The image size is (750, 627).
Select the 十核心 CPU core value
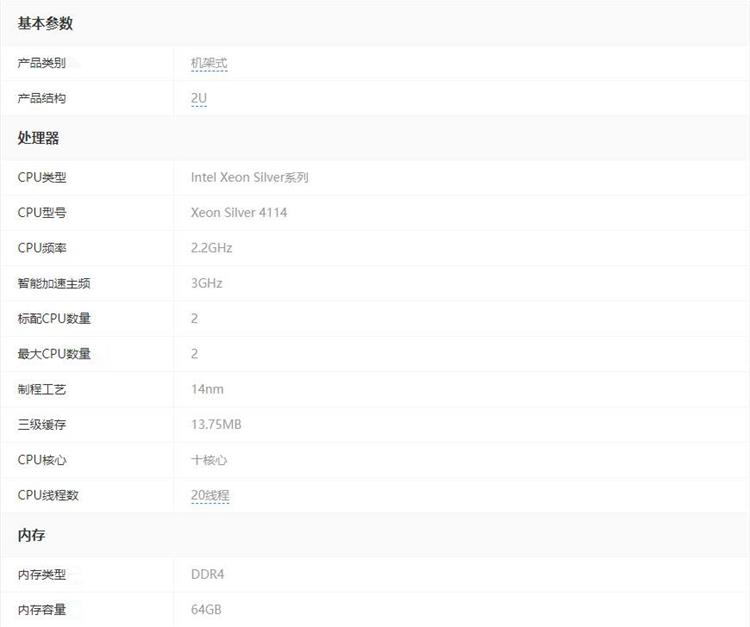pyautogui.click(x=209, y=460)
